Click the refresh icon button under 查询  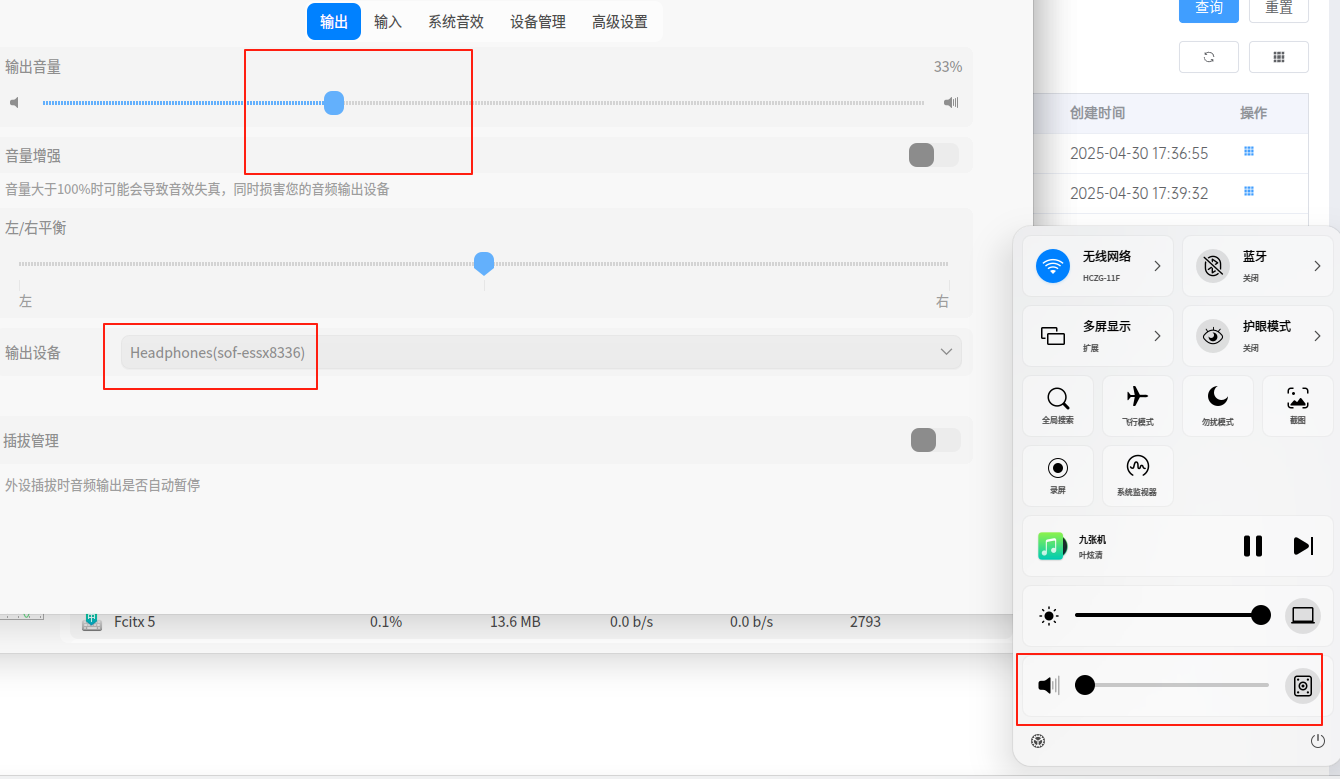click(x=1209, y=57)
